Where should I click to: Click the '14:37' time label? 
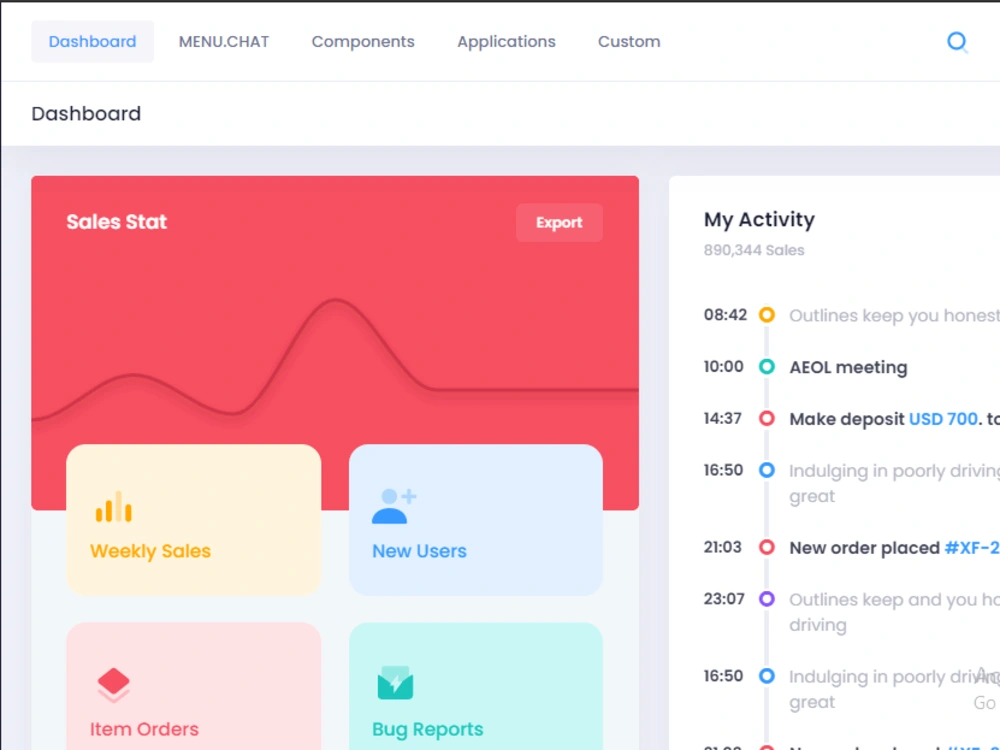(723, 418)
